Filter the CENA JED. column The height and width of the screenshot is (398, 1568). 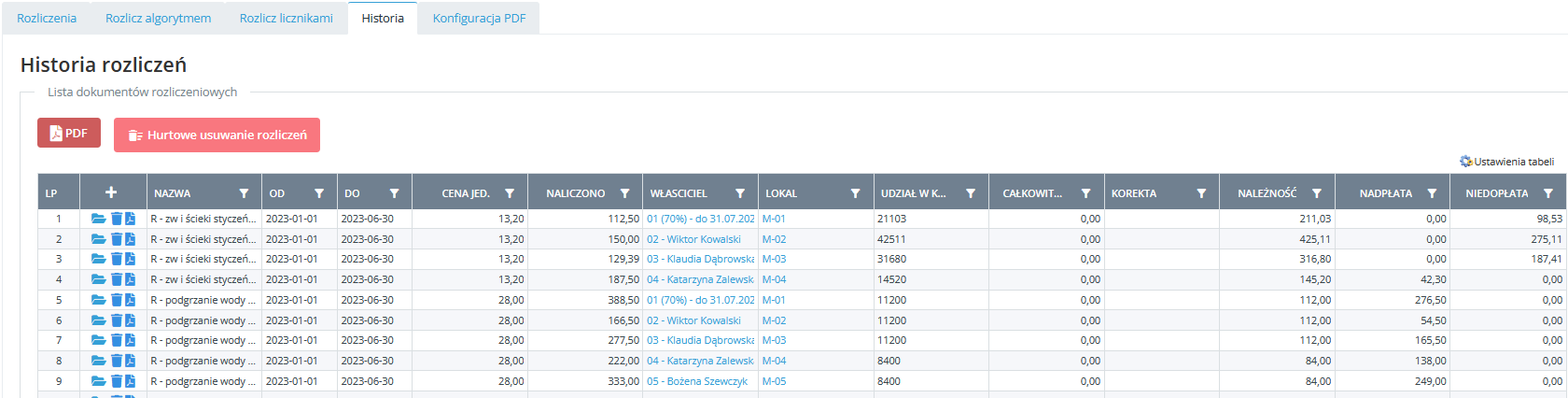tap(510, 193)
